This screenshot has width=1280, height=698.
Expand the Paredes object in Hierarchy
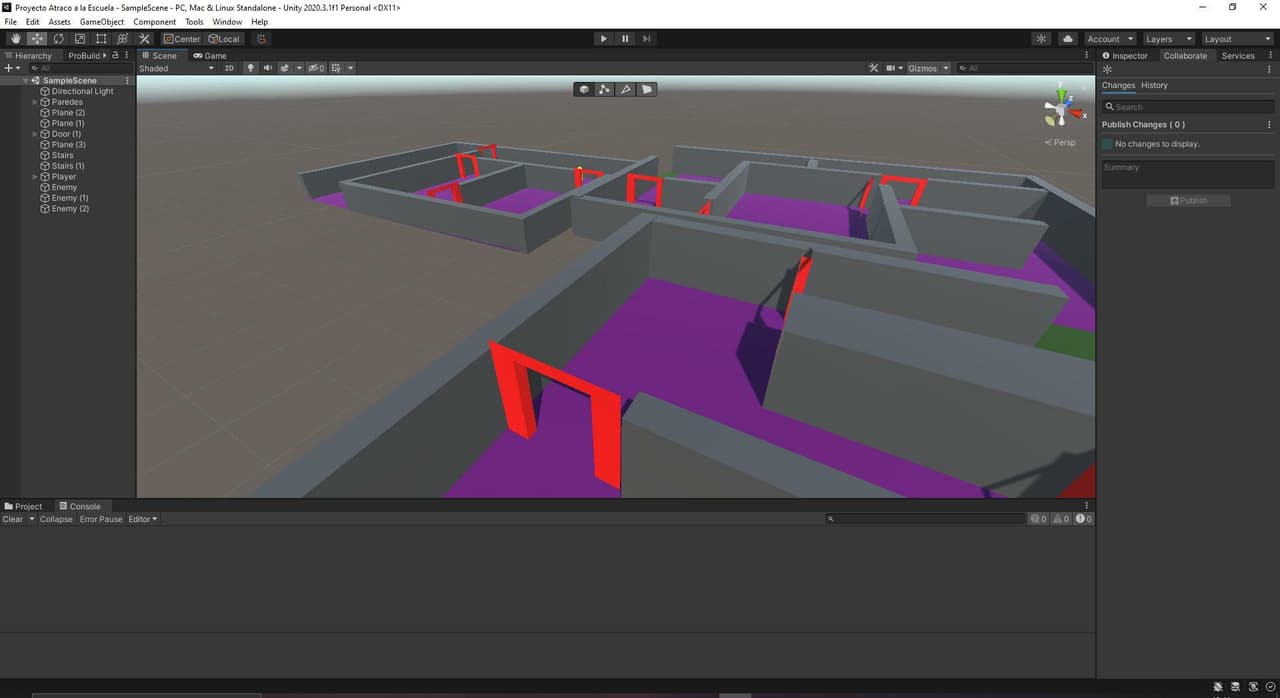[x=35, y=102]
